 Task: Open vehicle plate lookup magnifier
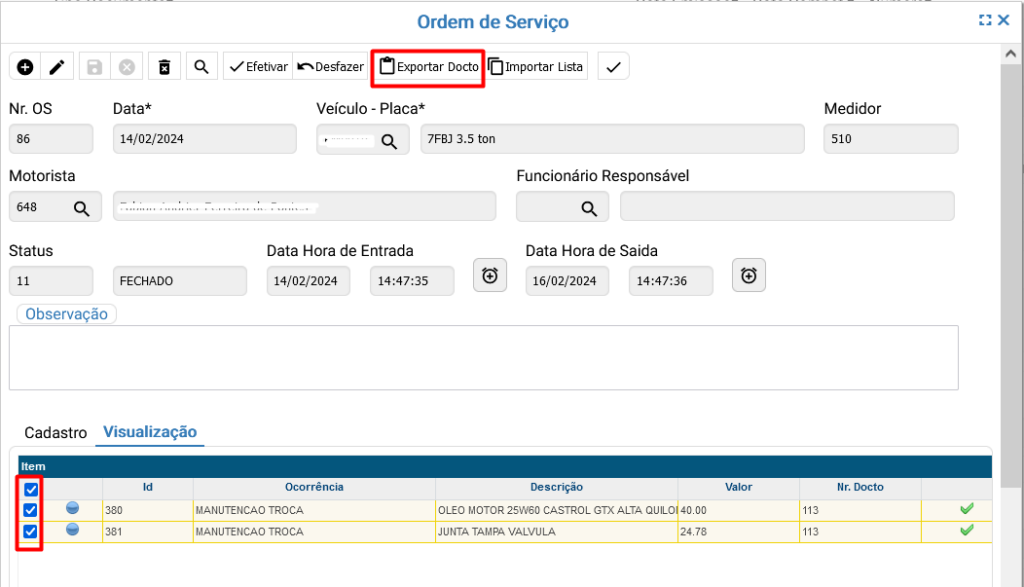click(x=388, y=140)
